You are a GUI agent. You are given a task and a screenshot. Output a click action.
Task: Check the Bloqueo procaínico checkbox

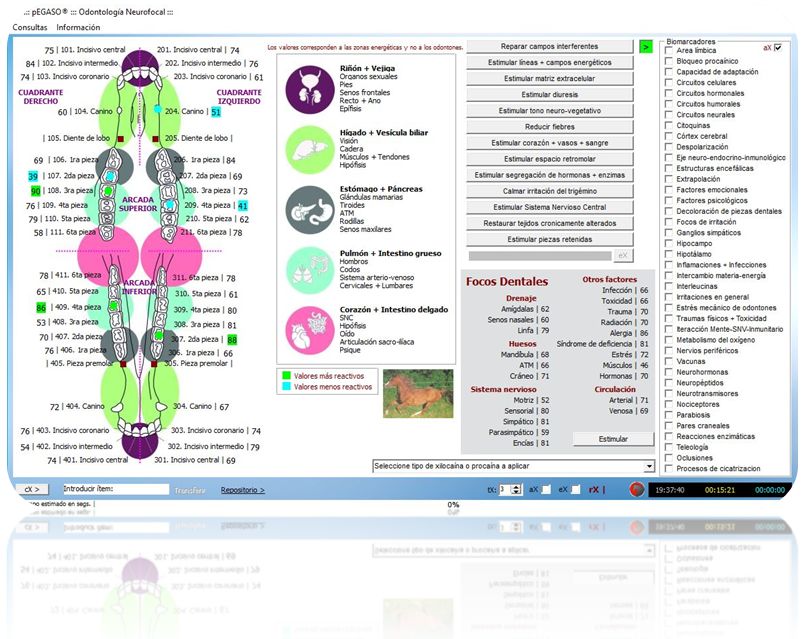pyautogui.click(x=669, y=61)
